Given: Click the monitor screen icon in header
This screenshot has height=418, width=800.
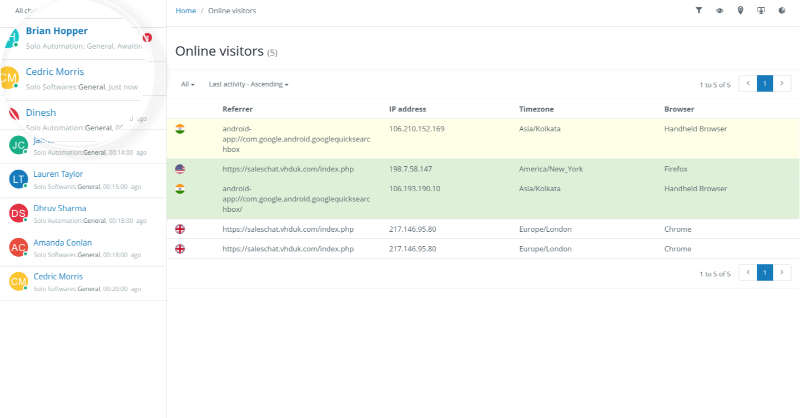Looking at the screenshot, I should pyautogui.click(x=761, y=10).
